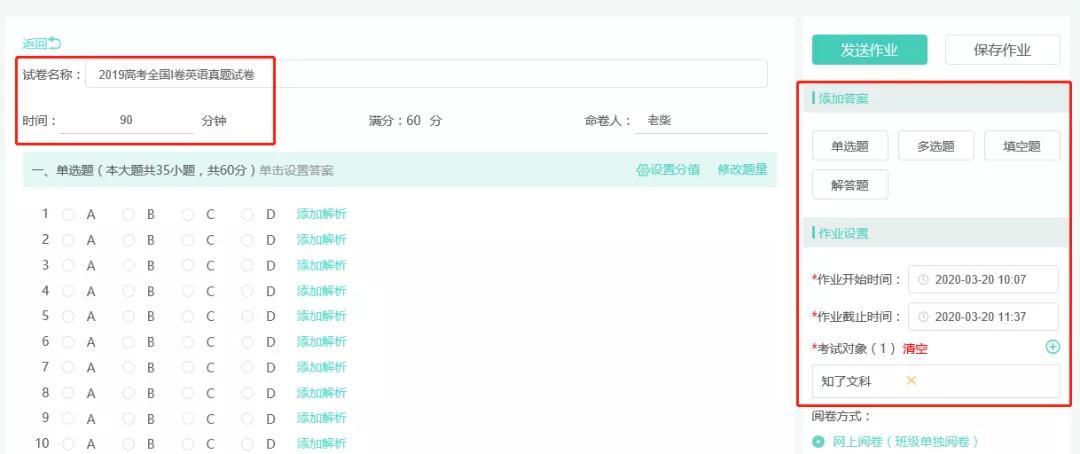Click the 试卷名称 input field
Image resolution: width=1080 pixels, height=454 pixels.
(x=426, y=74)
